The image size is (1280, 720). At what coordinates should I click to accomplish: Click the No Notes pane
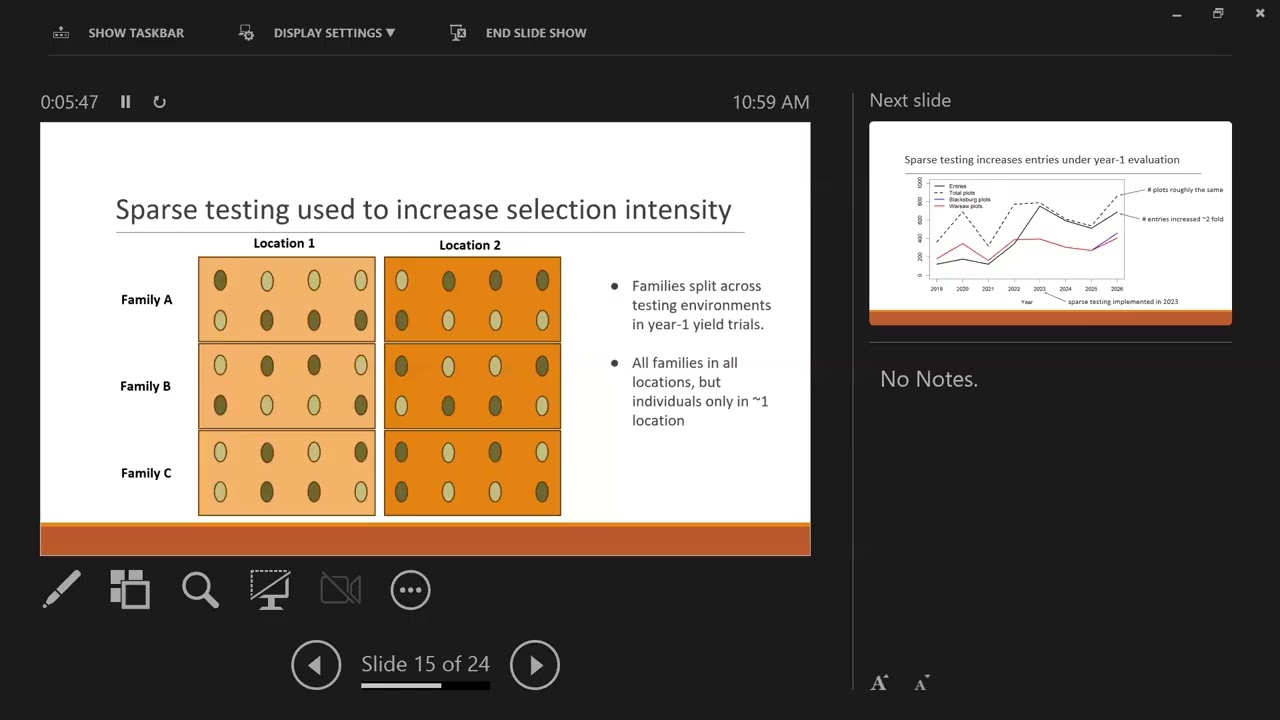click(x=1050, y=500)
